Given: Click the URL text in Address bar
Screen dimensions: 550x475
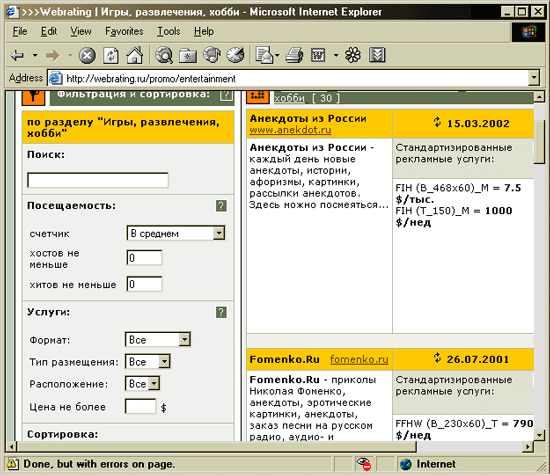Looking at the screenshot, I should pyautogui.click(x=151, y=79).
